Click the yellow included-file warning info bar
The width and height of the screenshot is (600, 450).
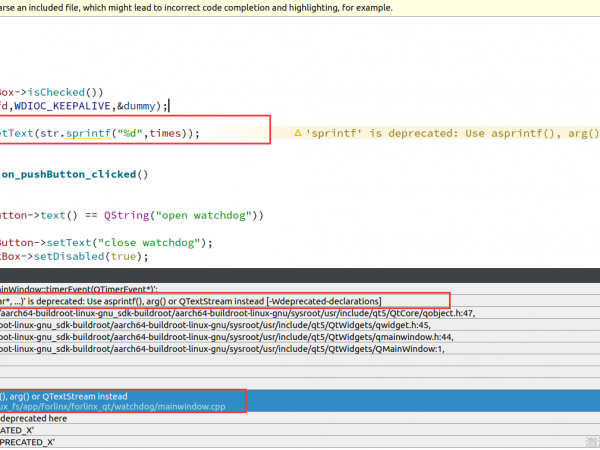click(300, 7)
